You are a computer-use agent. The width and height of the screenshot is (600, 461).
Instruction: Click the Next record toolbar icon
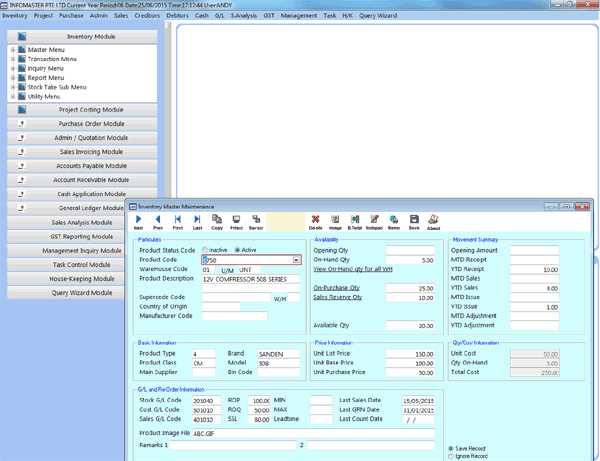point(138,221)
